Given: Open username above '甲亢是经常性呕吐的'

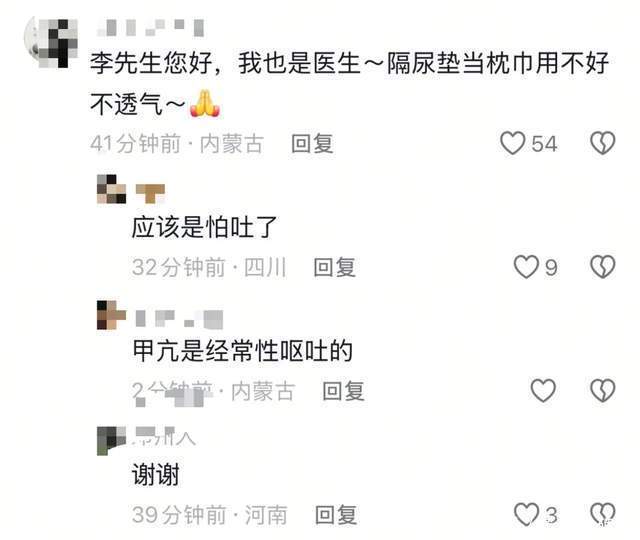Looking at the screenshot, I should click(179, 318).
